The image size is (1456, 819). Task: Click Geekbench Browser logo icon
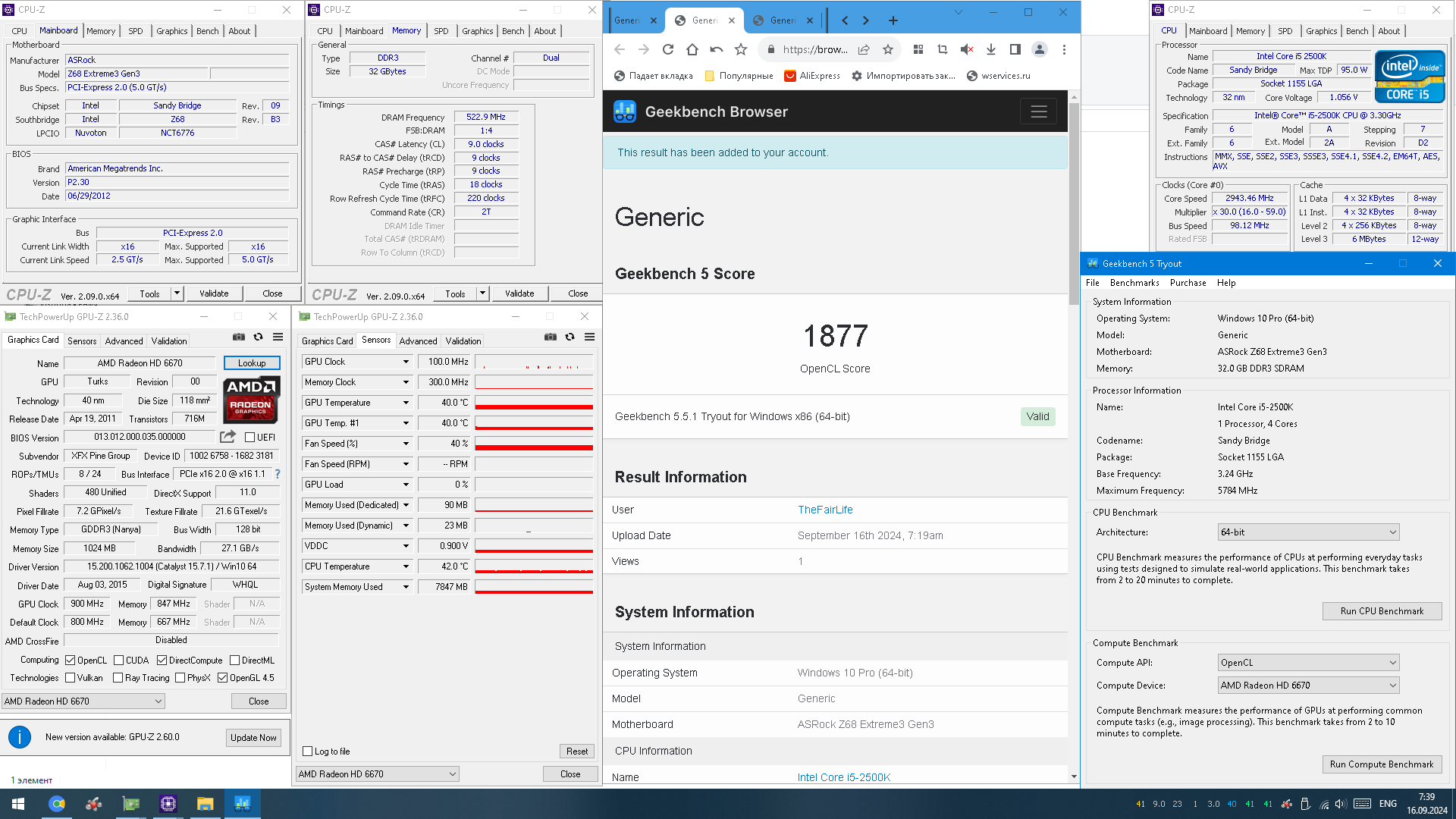pyautogui.click(x=625, y=111)
